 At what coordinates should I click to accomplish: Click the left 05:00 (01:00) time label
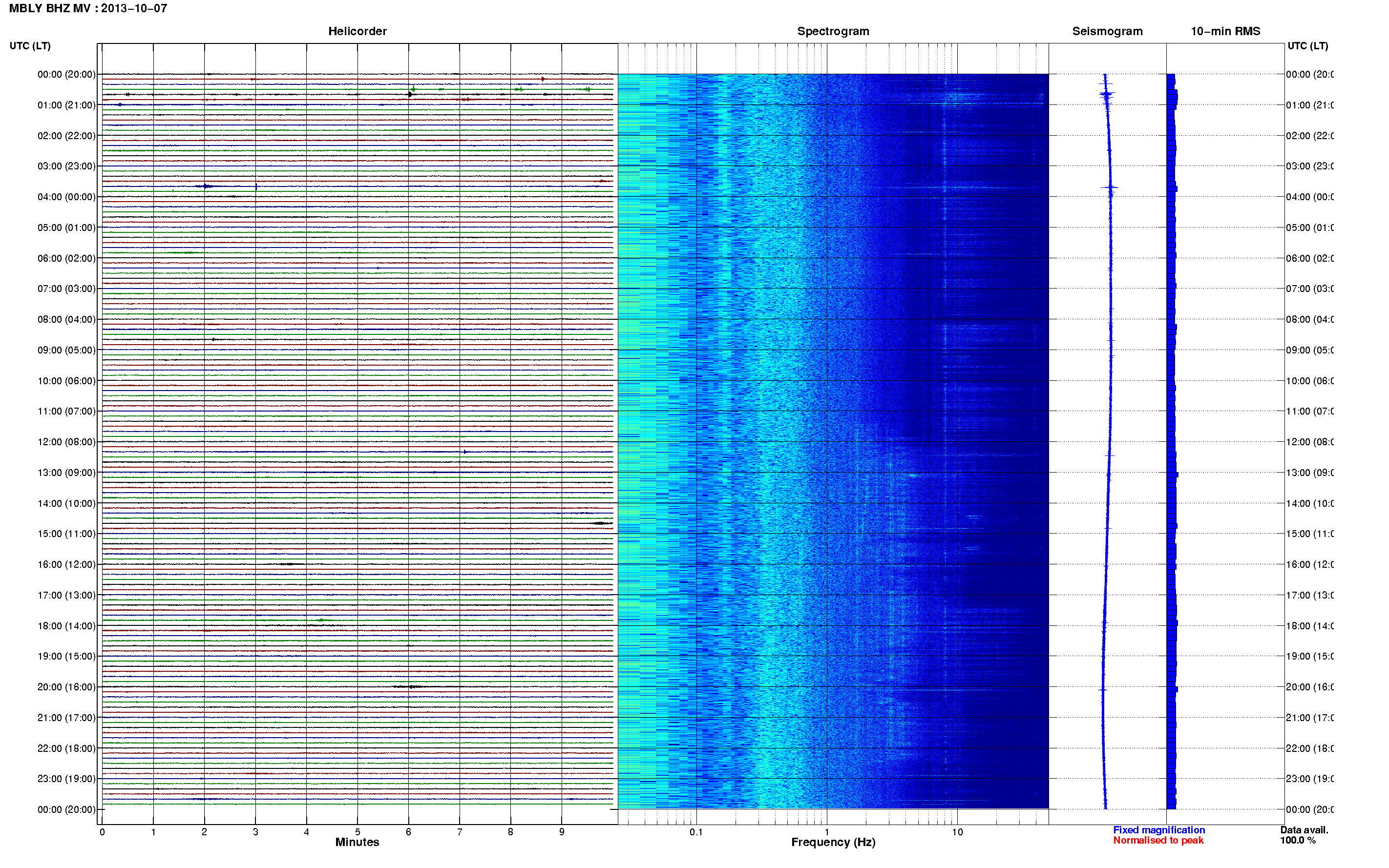click(x=66, y=228)
